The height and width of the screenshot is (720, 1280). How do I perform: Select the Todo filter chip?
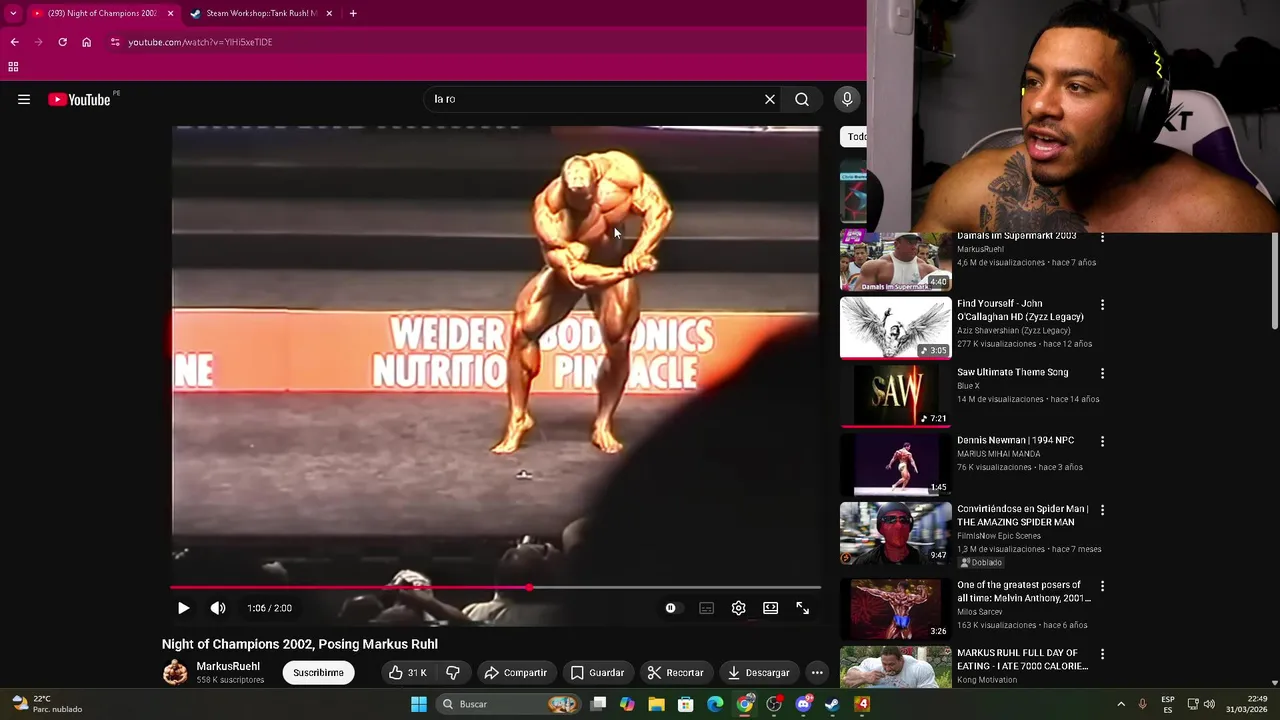854,136
